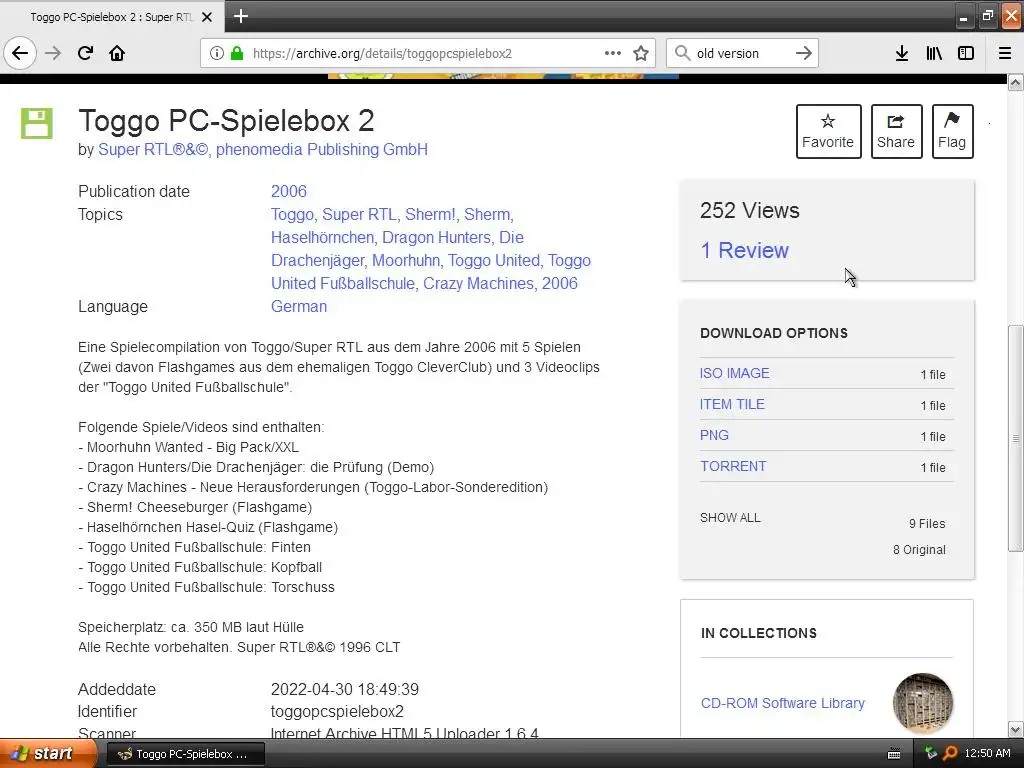
Task: Click the green padlock security icon
Action: 237,53
